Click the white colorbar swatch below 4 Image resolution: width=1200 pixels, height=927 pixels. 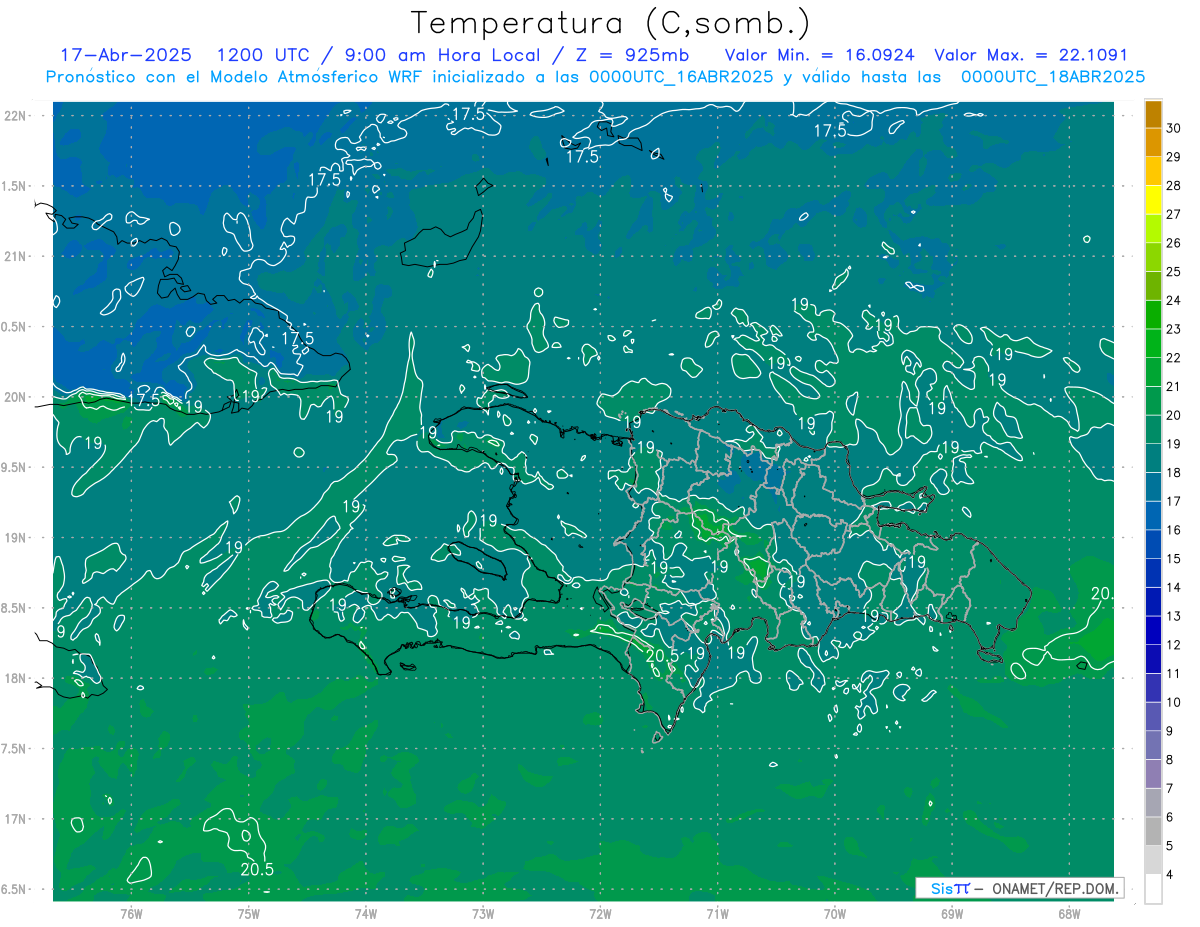1153,889
